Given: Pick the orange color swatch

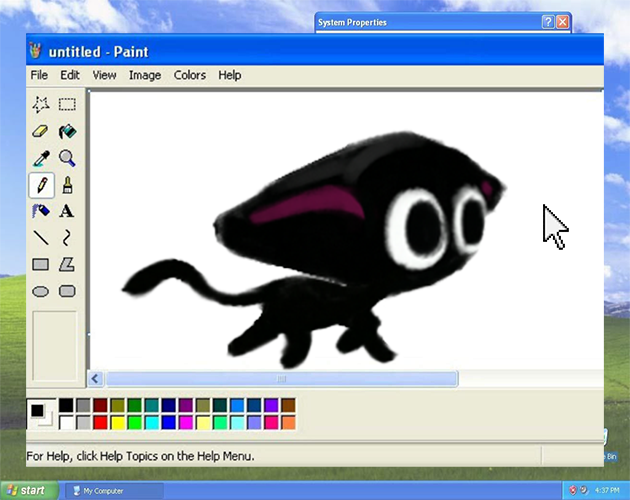Looking at the screenshot, I should tap(288, 422).
